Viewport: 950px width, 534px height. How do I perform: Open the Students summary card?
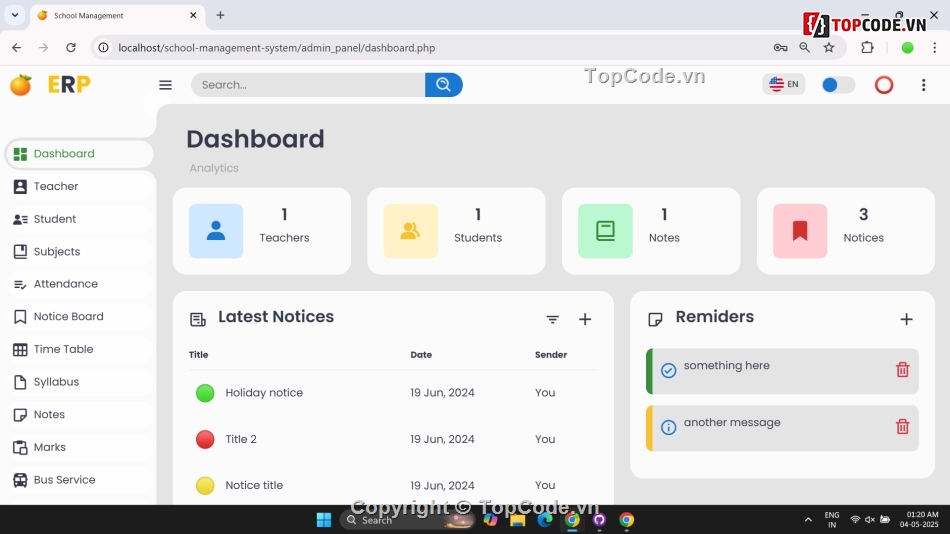coord(456,231)
